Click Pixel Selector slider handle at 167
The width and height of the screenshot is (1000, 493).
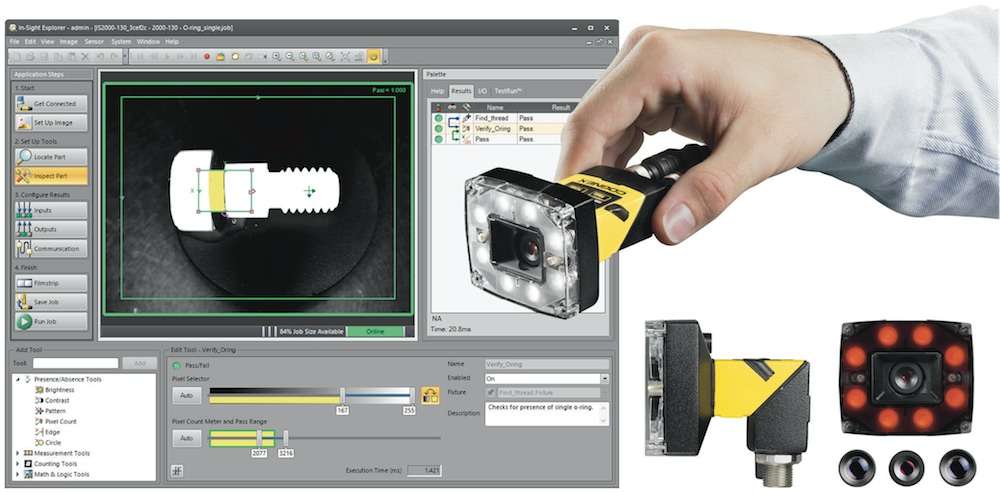(x=342, y=396)
